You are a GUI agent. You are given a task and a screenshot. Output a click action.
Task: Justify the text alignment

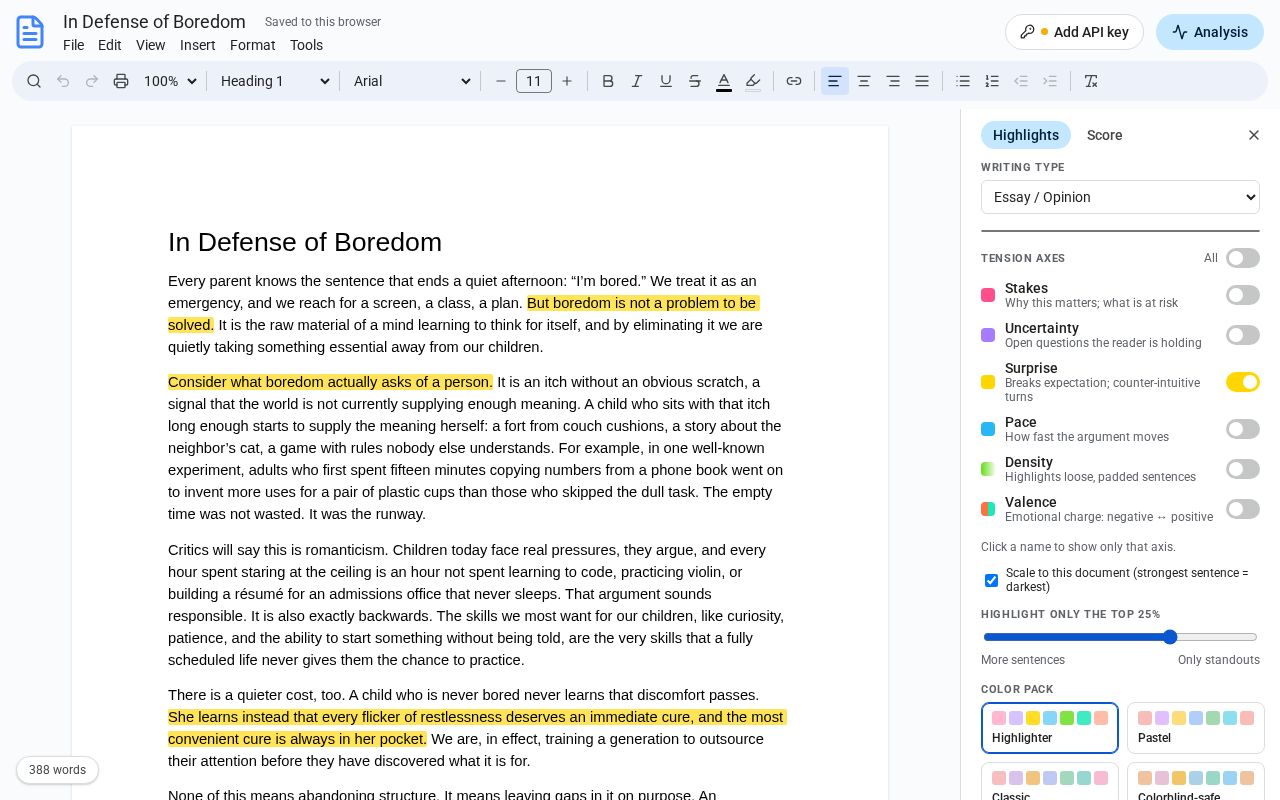(922, 81)
